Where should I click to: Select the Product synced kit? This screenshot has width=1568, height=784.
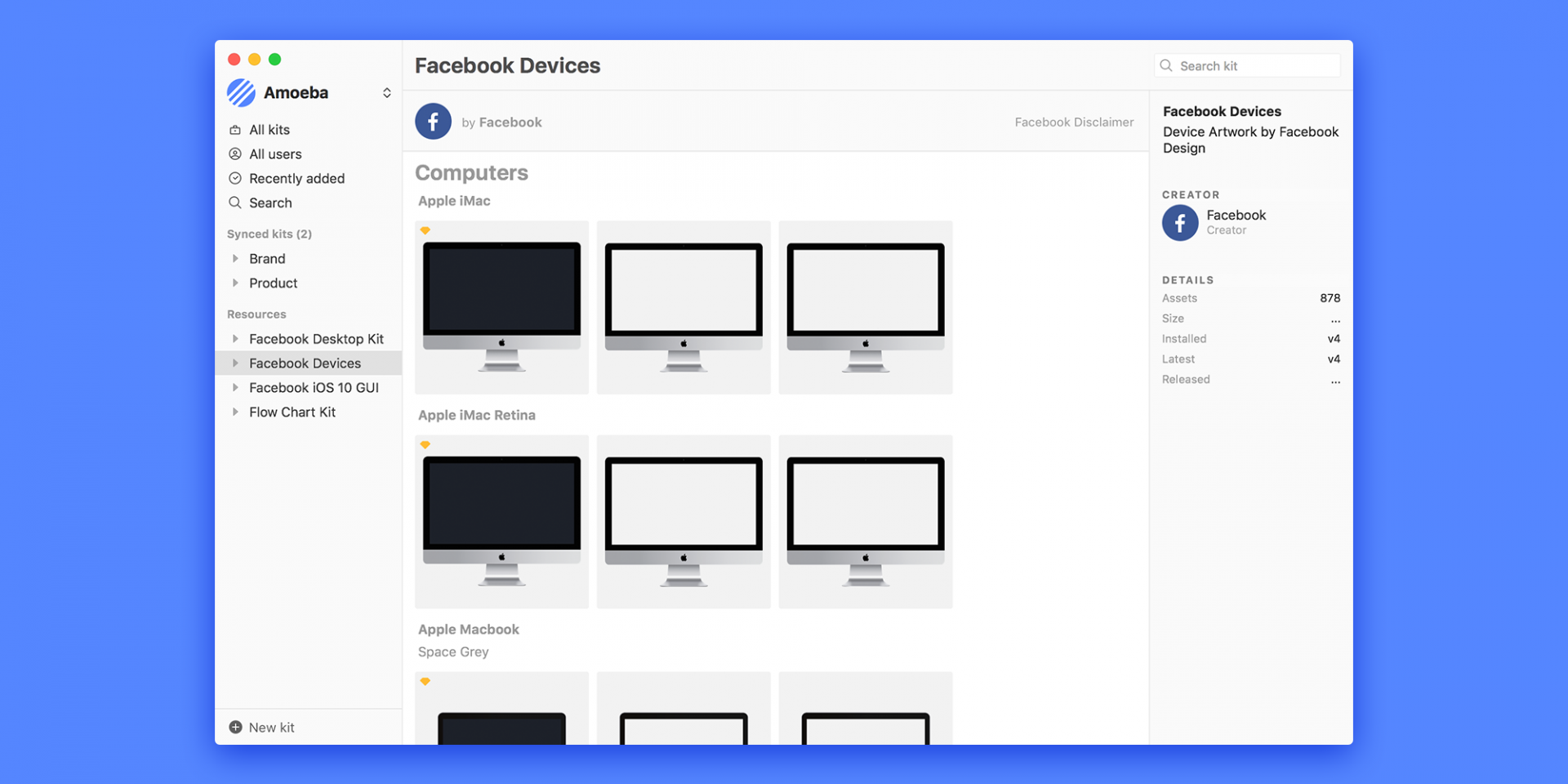(273, 283)
